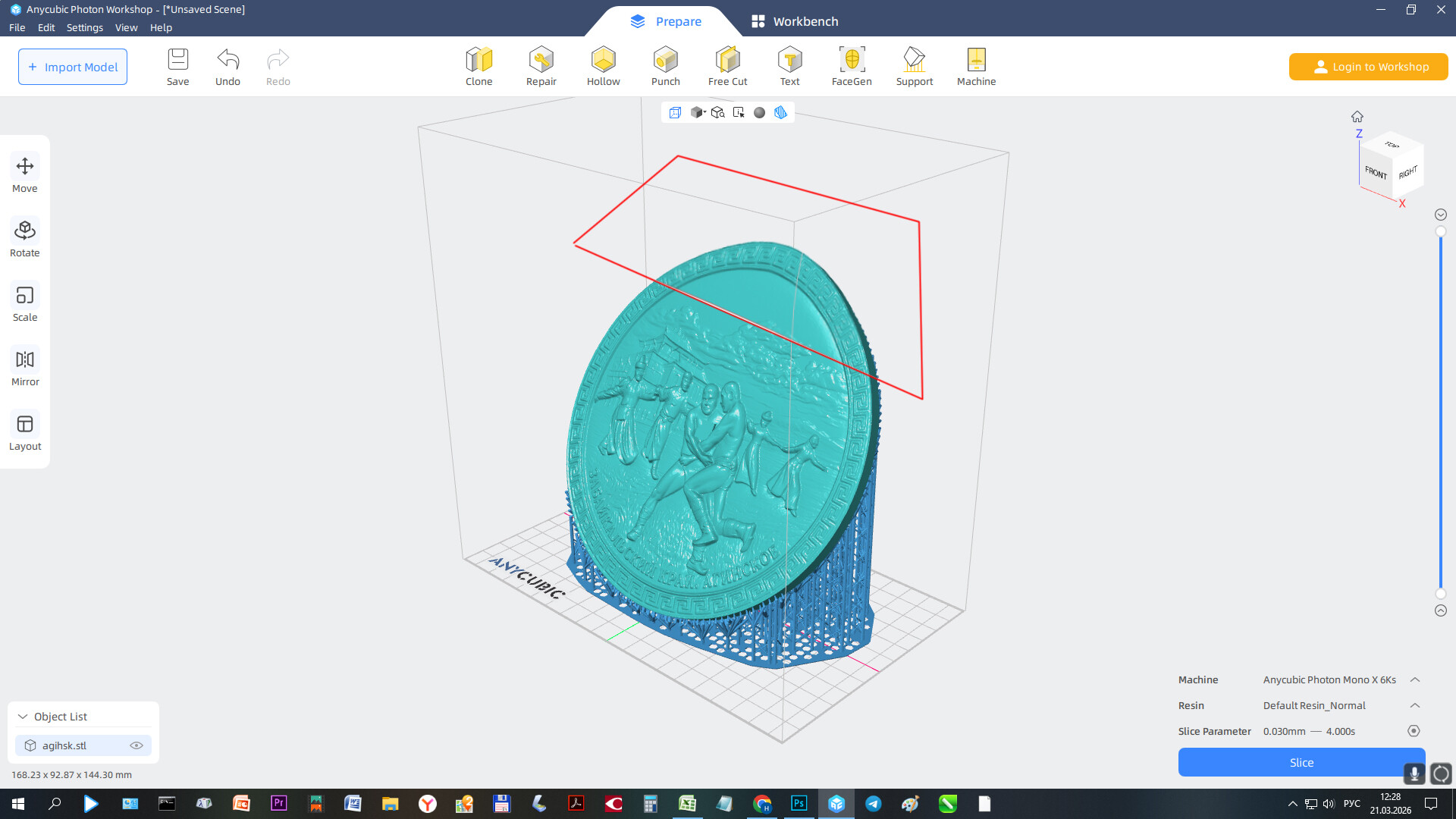The width and height of the screenshot is (1456, 819).
Task: Click the Free Cut tool
Action: point(727,66)
